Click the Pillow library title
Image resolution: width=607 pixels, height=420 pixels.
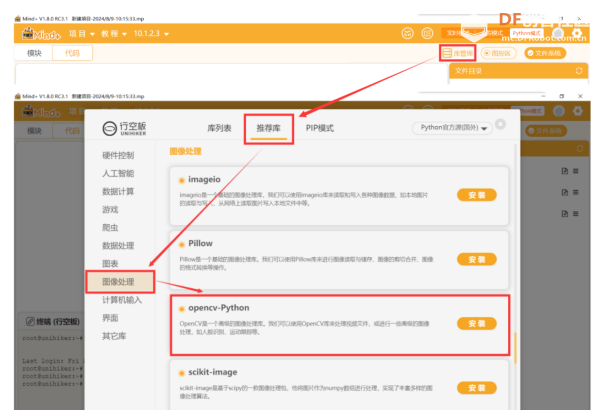200,243
